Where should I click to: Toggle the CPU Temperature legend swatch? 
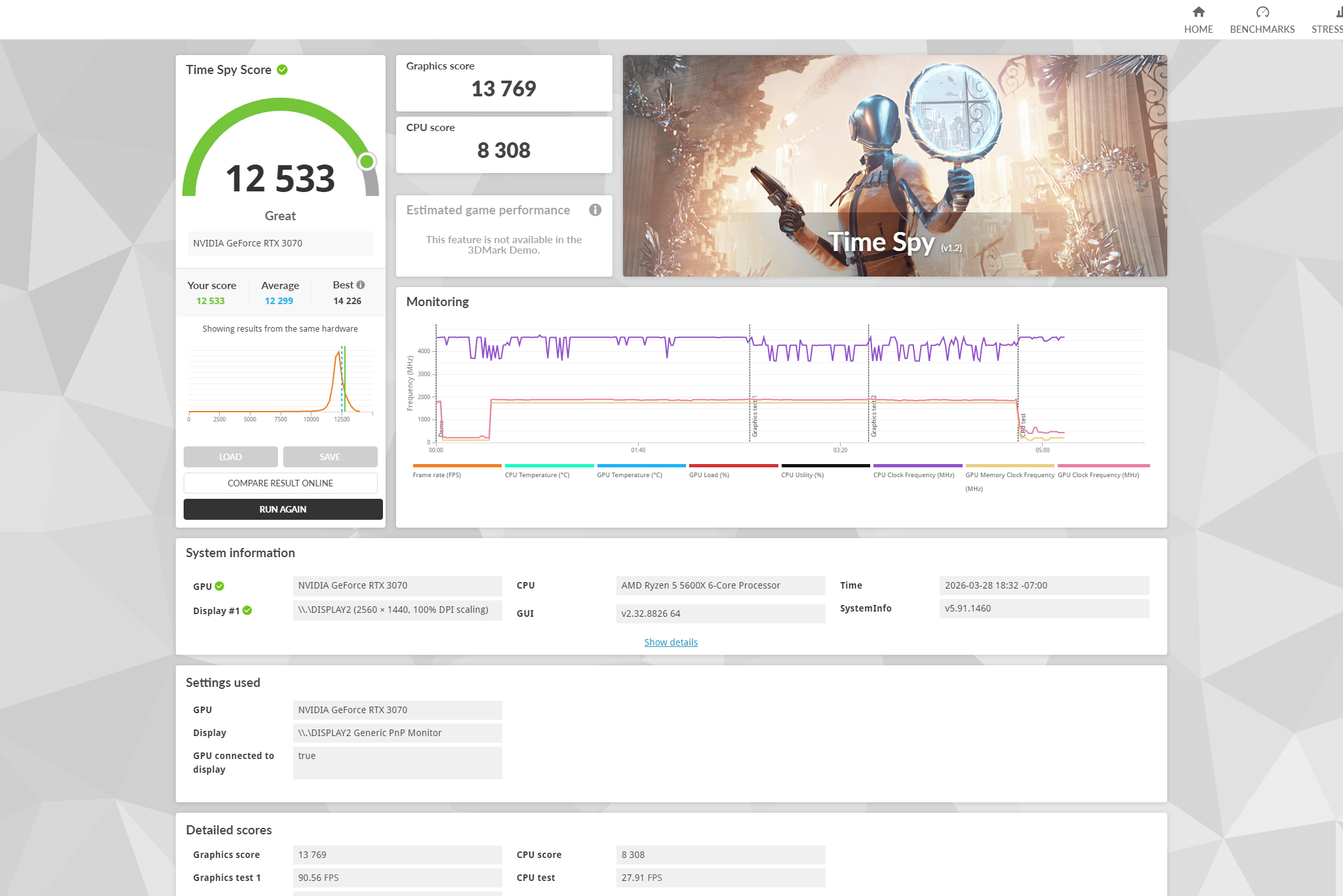pos(549,465)
